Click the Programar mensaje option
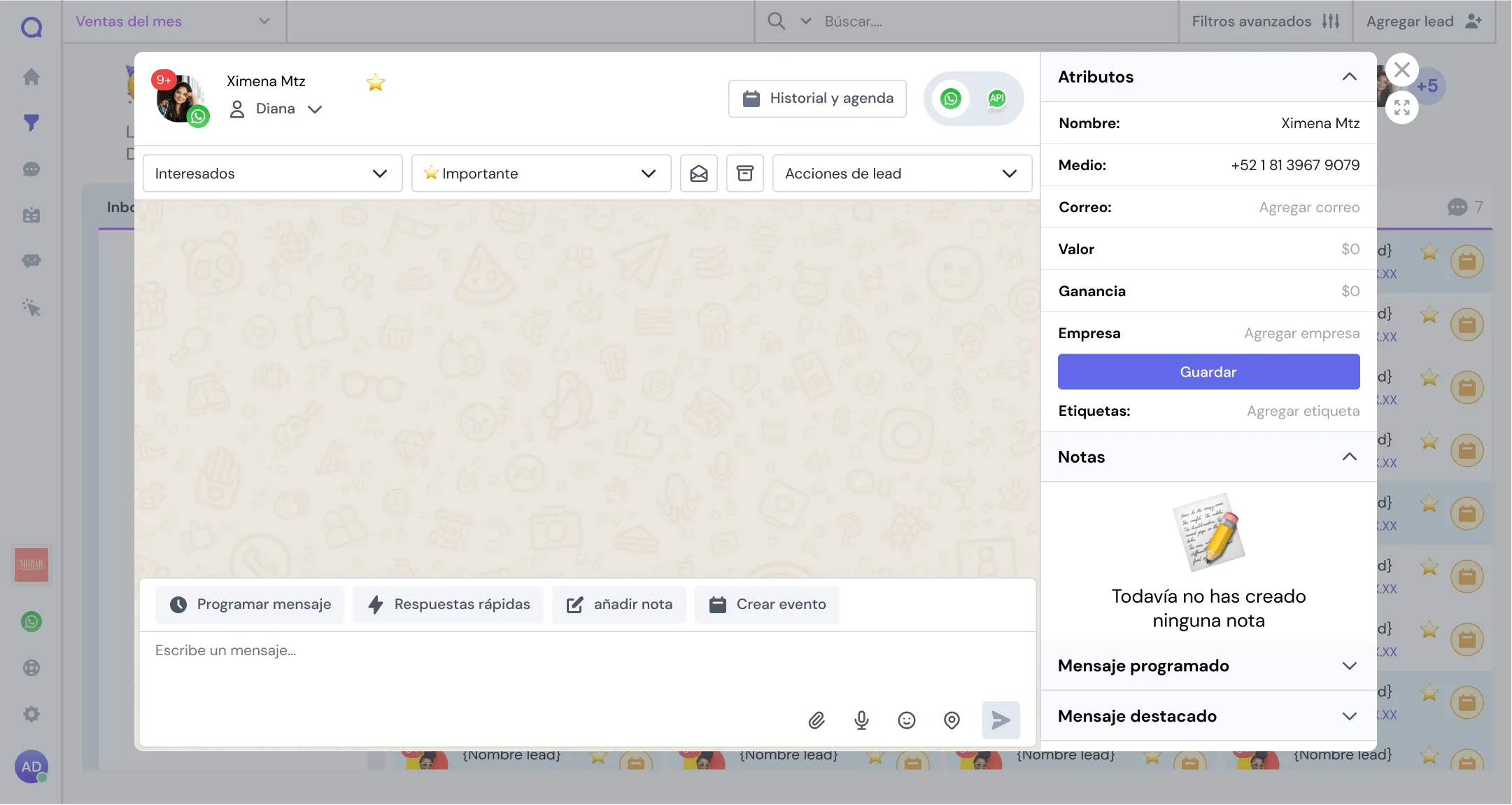 pos(250,605)
